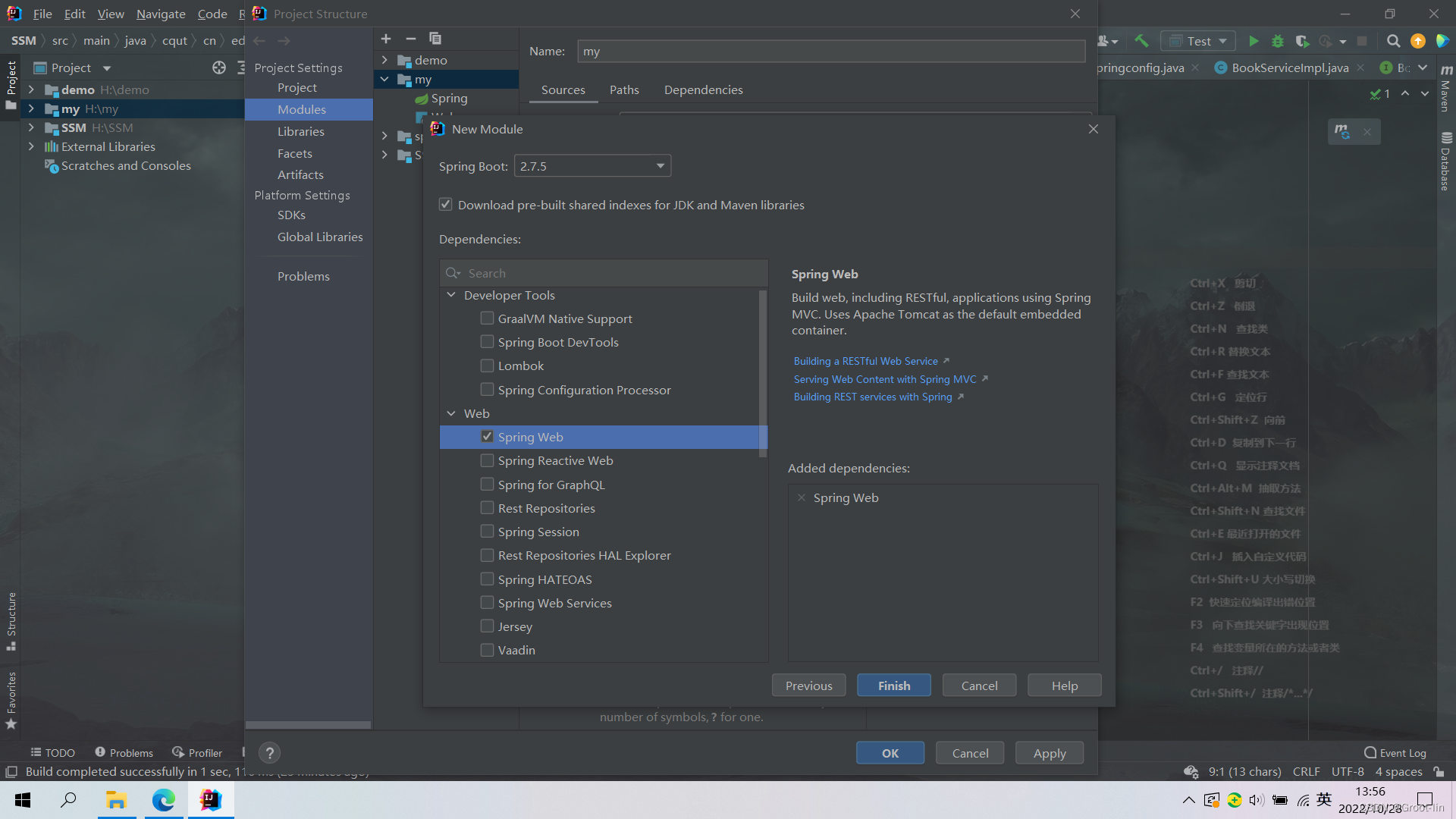This screenshot has width=1456, height=819.
Task: Show hidden editor tabs chevron
Action: click(1423, 67)
